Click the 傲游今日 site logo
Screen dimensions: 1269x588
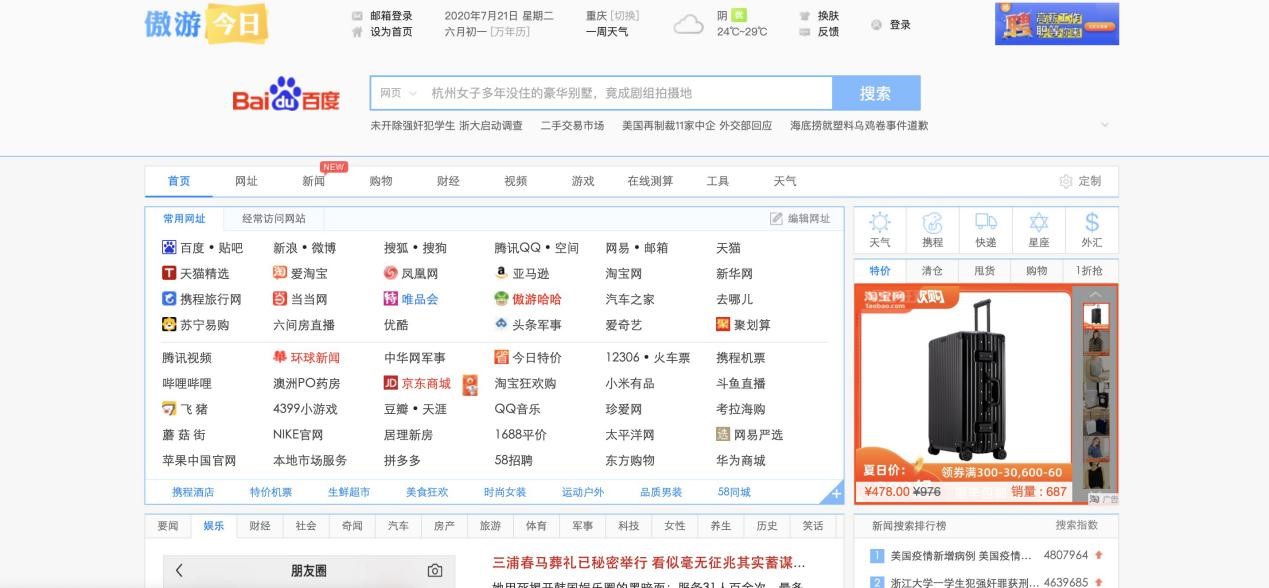click(206, 24)
